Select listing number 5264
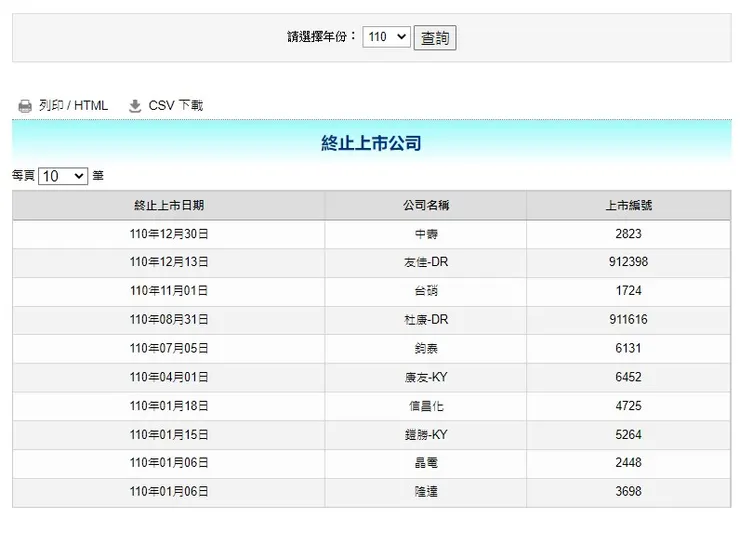This screenshot has height=533, width=740. pyautogui.click(x=629, y=434)
